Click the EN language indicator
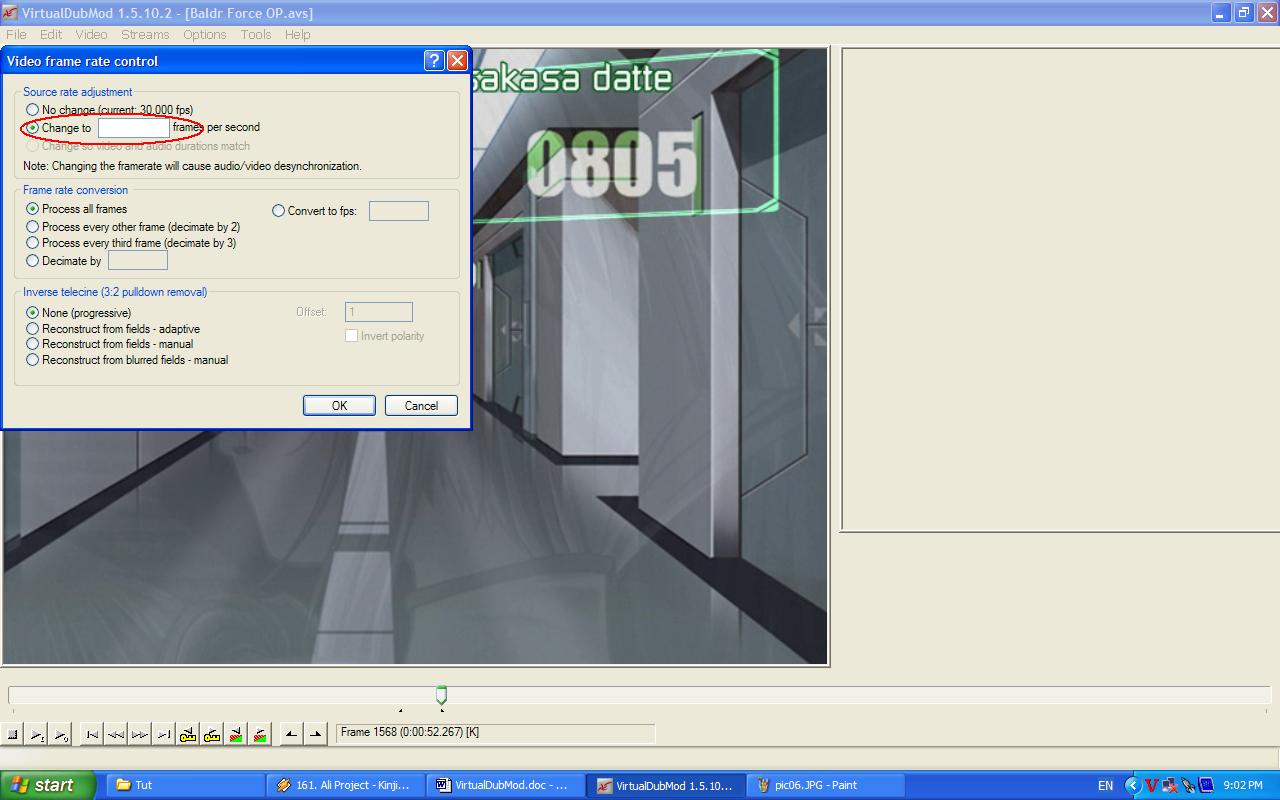The image size is (1280, 800). click(x=1105, y=785)
